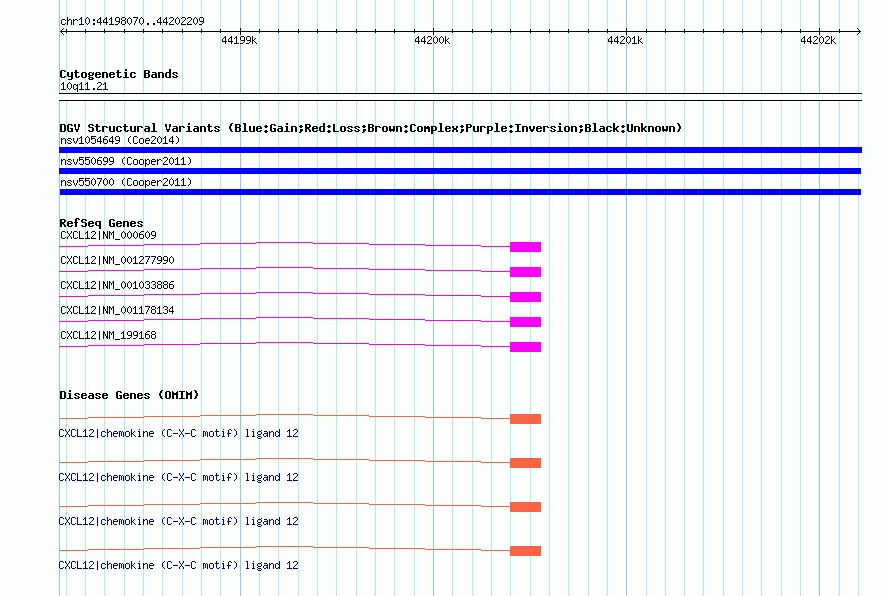Open the bottommost CXCL12 chemokine ligand 12 OMIM link
This screenshot has width=890, height=596.
click(178, 565)
